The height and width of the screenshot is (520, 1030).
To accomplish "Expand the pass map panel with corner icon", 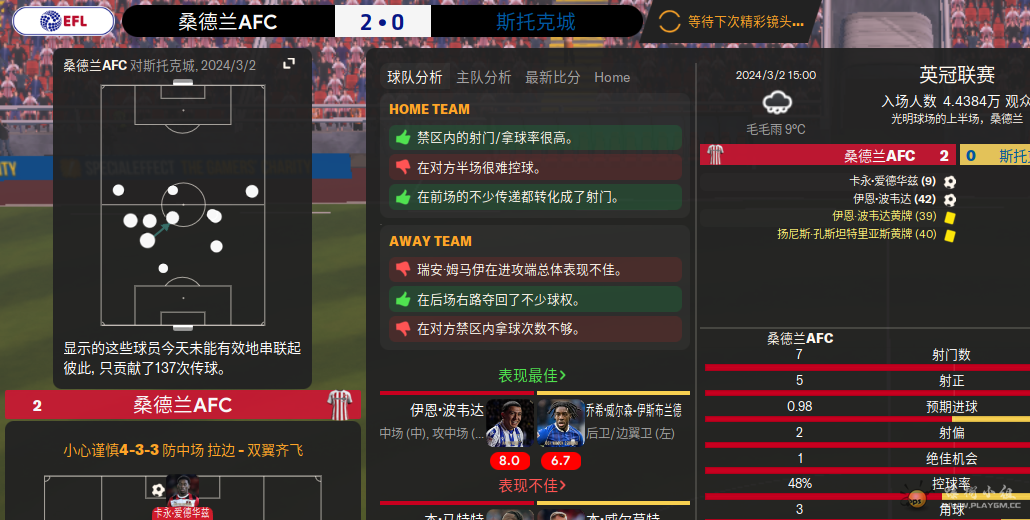I will pos(289,64).
